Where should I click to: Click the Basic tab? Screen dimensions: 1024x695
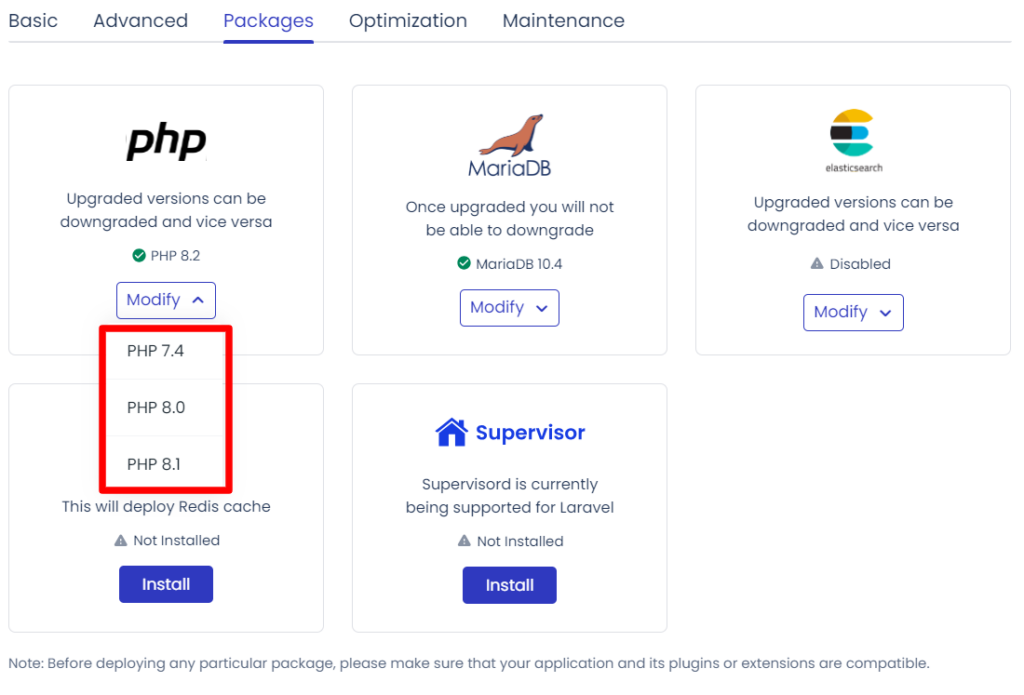point(33,20)
